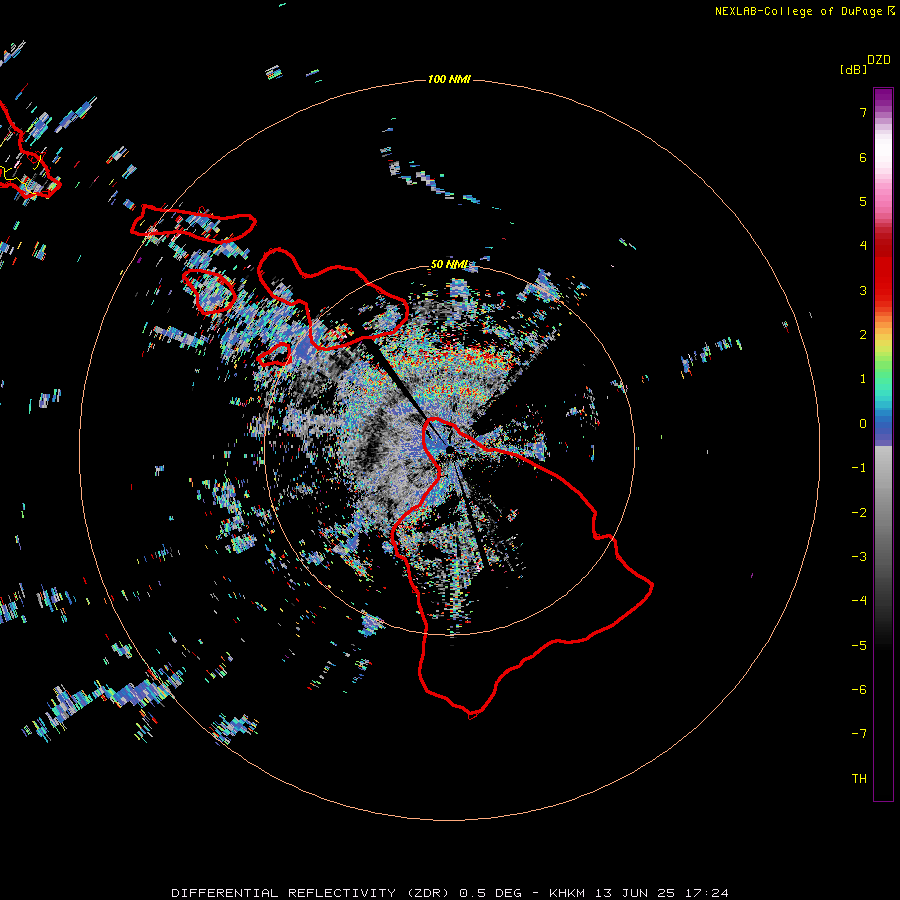Click the -3 value on color scale
This screenshot has width=900, height=900.
click(859, 557)
